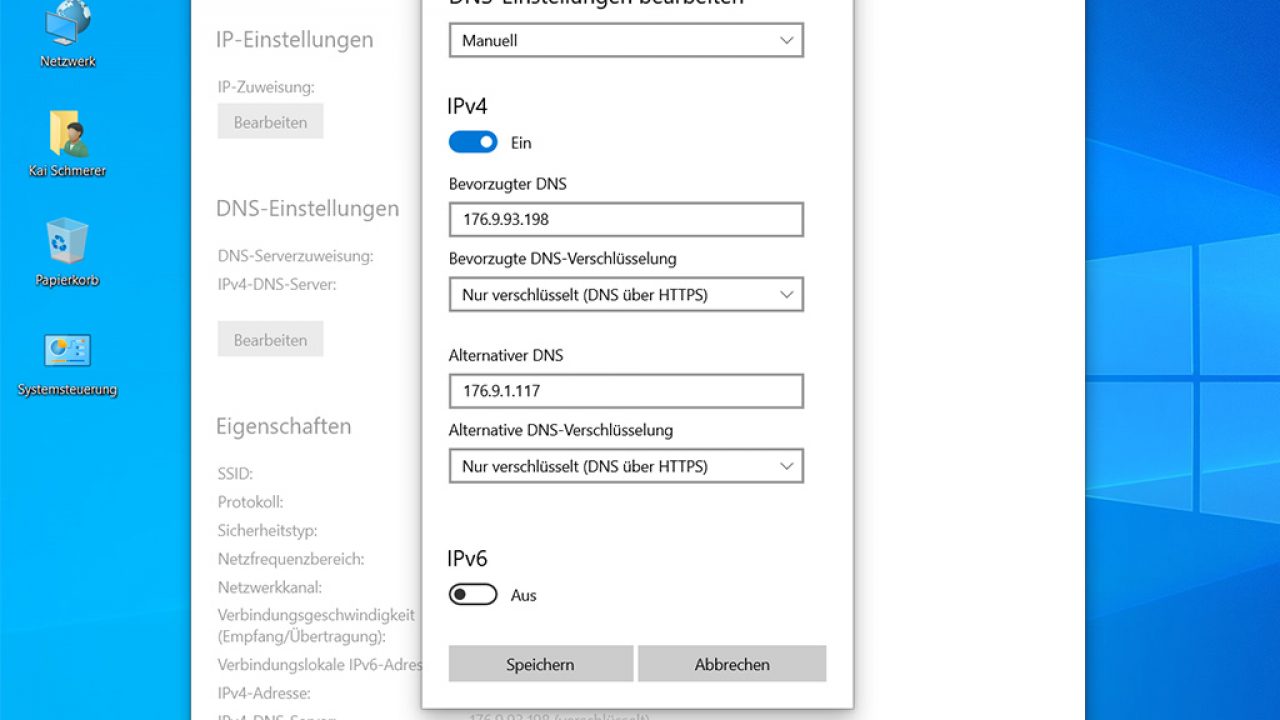Click the IPv4-DNS-Server: label under DNS-Serverzuweisung
Image resolution: width=1280 pixels, height=720 pixels.
click(x=277, y=284)
